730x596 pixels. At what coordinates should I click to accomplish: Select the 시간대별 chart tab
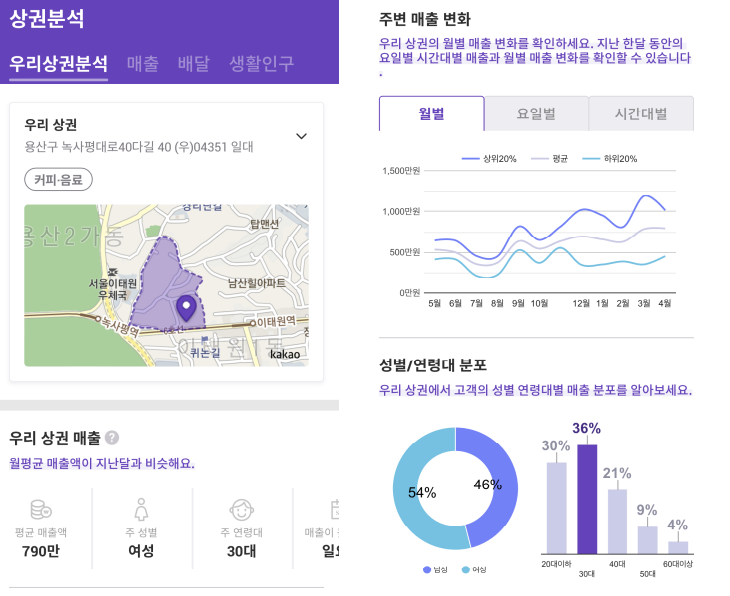641,114
